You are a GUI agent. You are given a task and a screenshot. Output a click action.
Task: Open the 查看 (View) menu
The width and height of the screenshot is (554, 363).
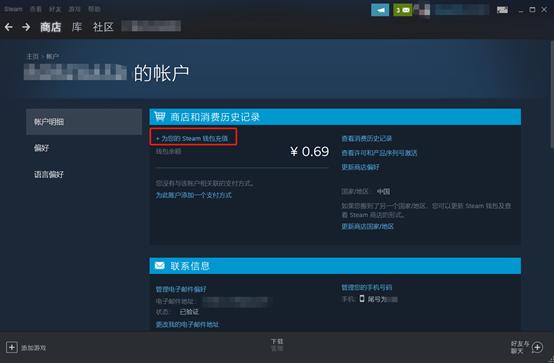click(35, 9)
